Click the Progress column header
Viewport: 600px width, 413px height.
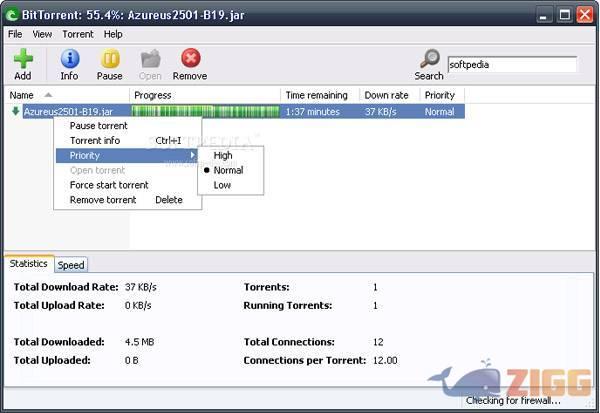click(x=205, y=95)
